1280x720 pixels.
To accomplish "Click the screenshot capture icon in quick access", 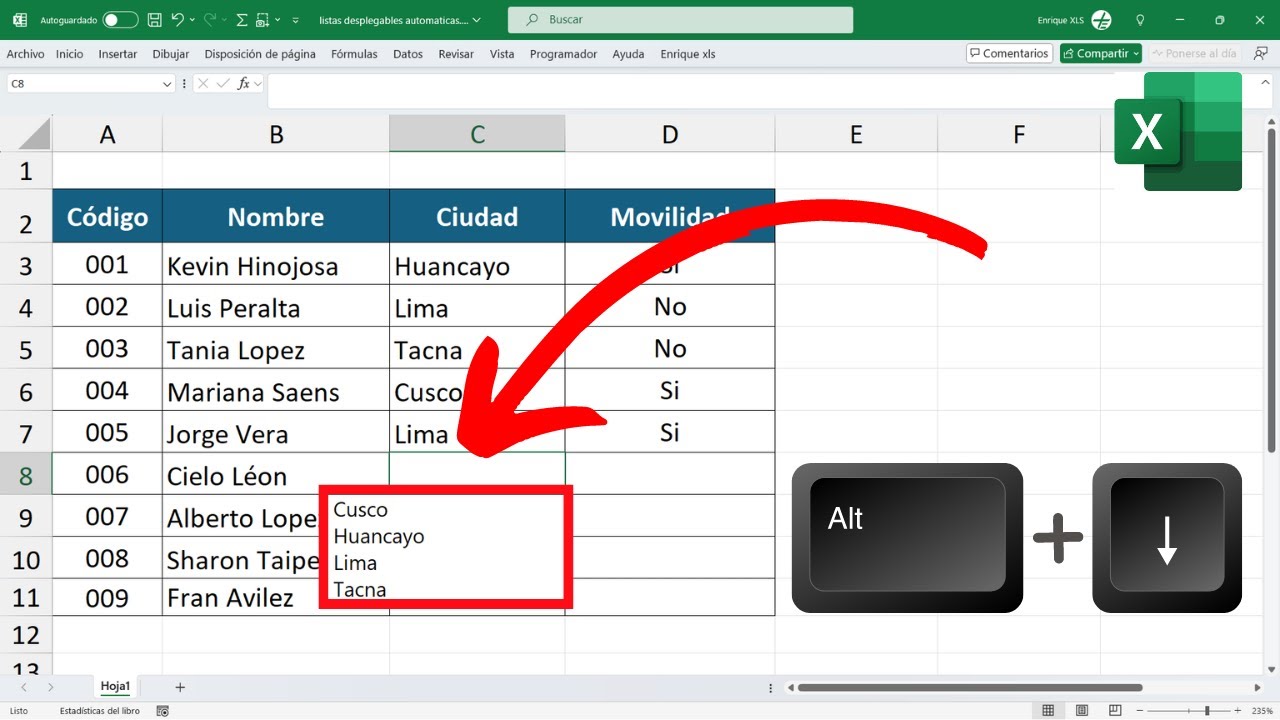I will tap(262, 20).
